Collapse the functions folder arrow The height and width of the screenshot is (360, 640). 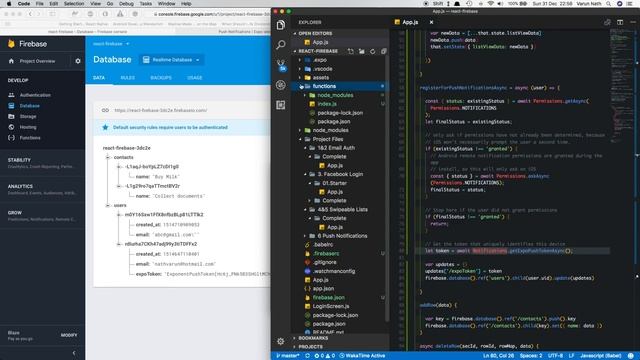300,87
